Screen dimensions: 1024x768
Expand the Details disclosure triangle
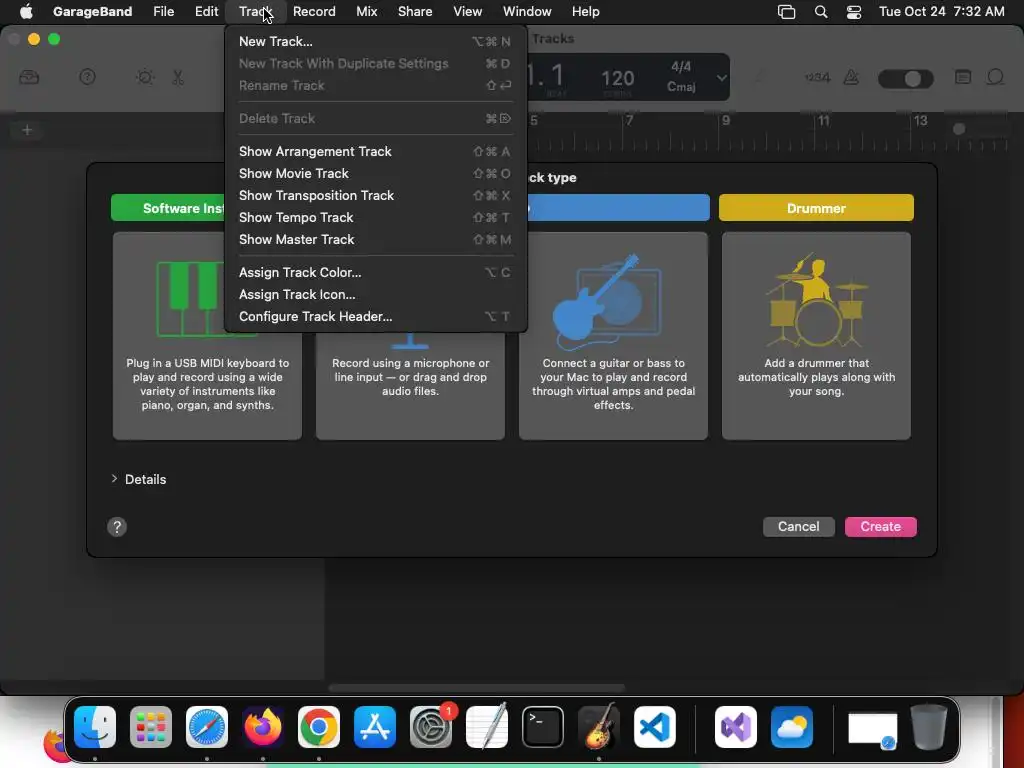114,479
